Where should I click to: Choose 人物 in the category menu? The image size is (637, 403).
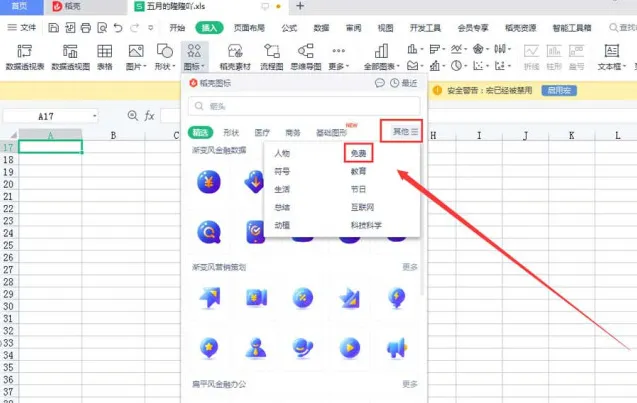[282, 153]
